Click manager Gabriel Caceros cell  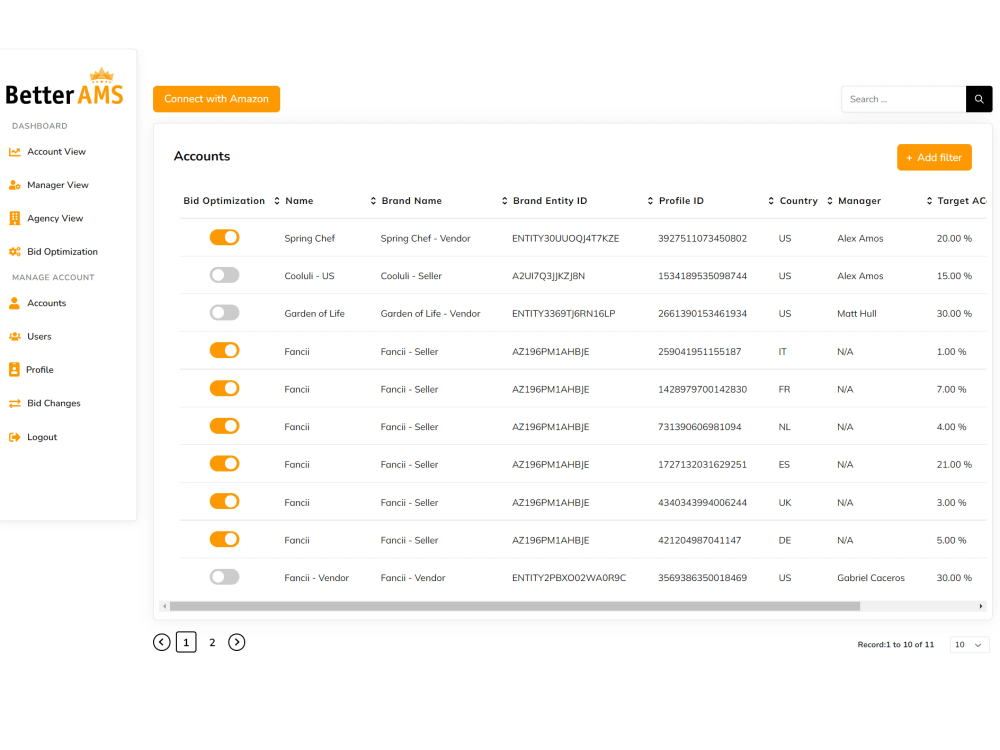871,578
